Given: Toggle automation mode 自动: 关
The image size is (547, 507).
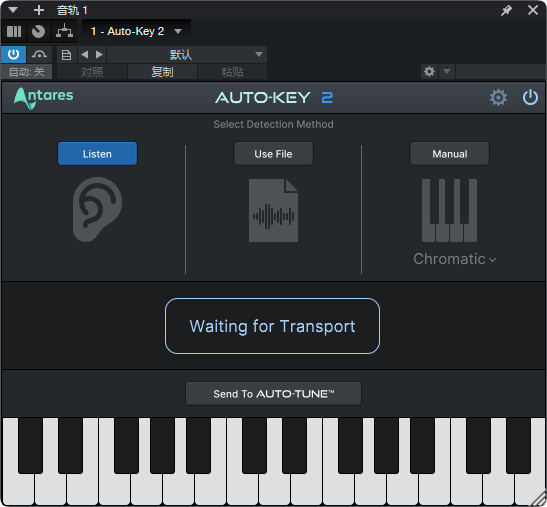Looking at the screenshot, I should (27, 72).
